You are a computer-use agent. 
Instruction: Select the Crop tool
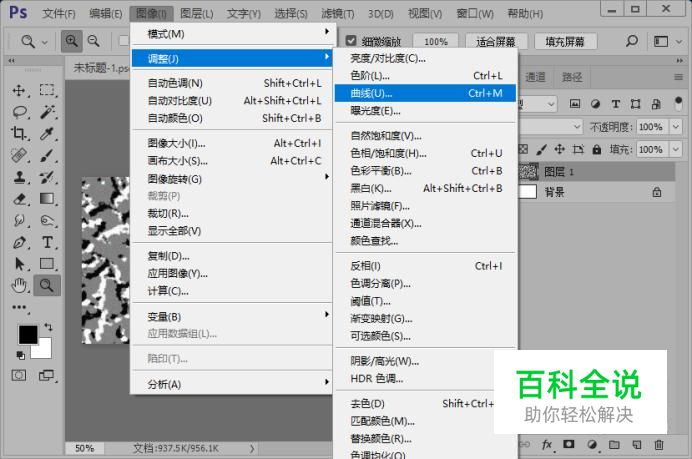[x=19, y=133]
